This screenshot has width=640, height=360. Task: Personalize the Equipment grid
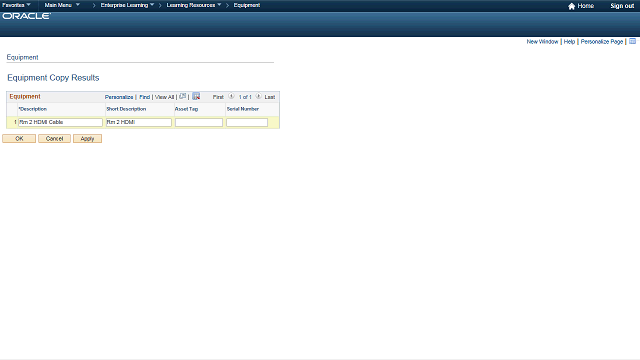(x=119, y=97)
